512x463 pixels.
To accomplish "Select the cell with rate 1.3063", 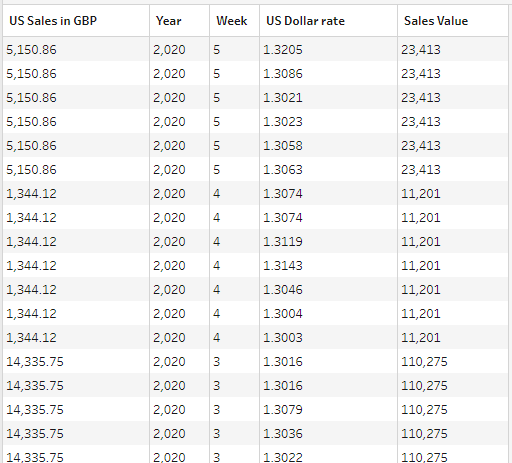I will 328,169.
